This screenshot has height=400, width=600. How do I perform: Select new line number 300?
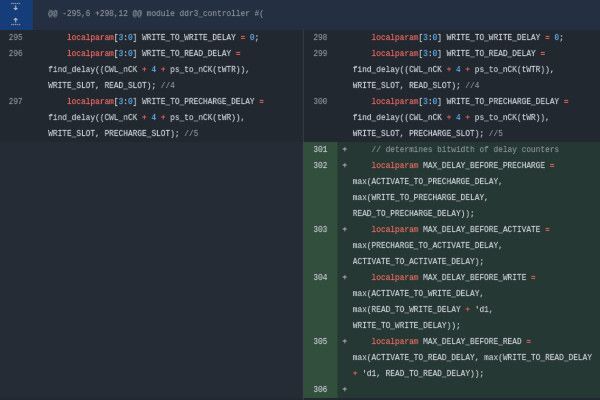[319, 102]
